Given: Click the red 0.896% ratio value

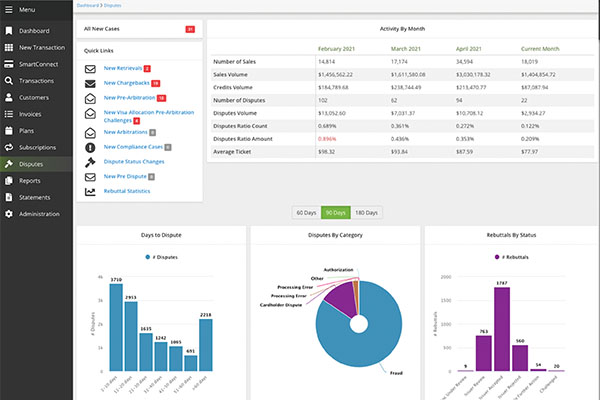Looking at the screenshot, I should tap(327, 139).
